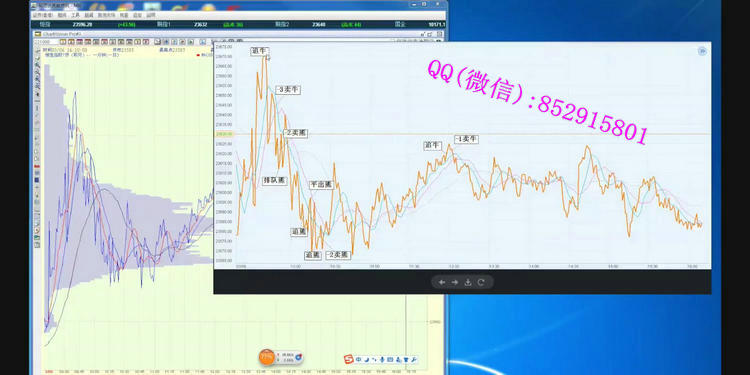This screenshot has height=375, width=750.
Task: Download the image from viewer toolbar
Action: coord(468,282)
